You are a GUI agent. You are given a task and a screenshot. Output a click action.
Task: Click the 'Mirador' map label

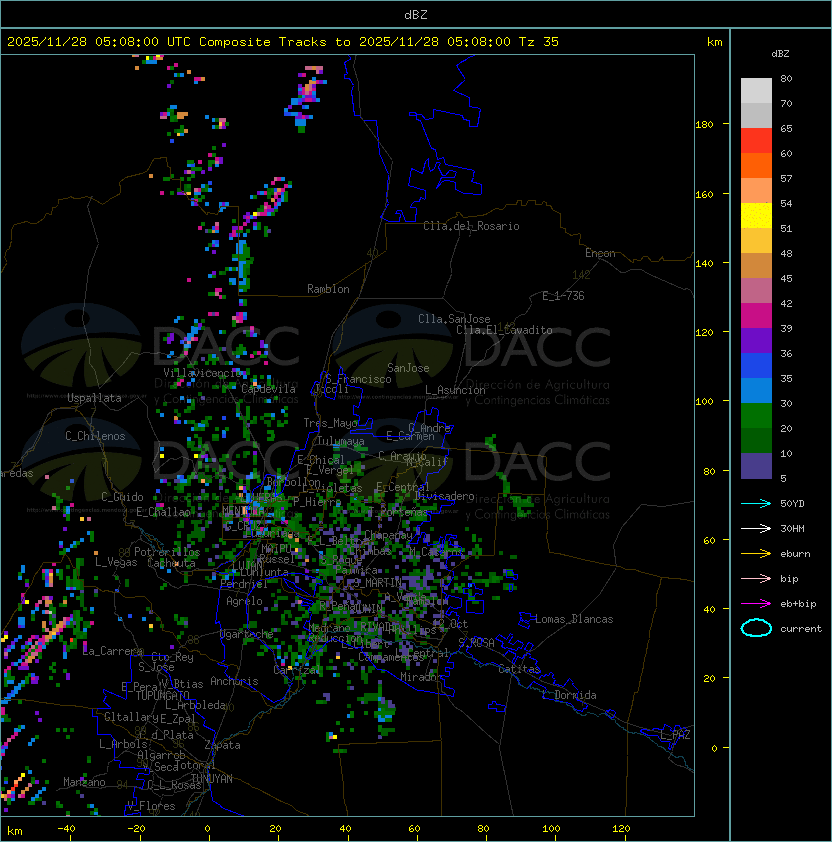pyautogui.click(x=421, y=677)
